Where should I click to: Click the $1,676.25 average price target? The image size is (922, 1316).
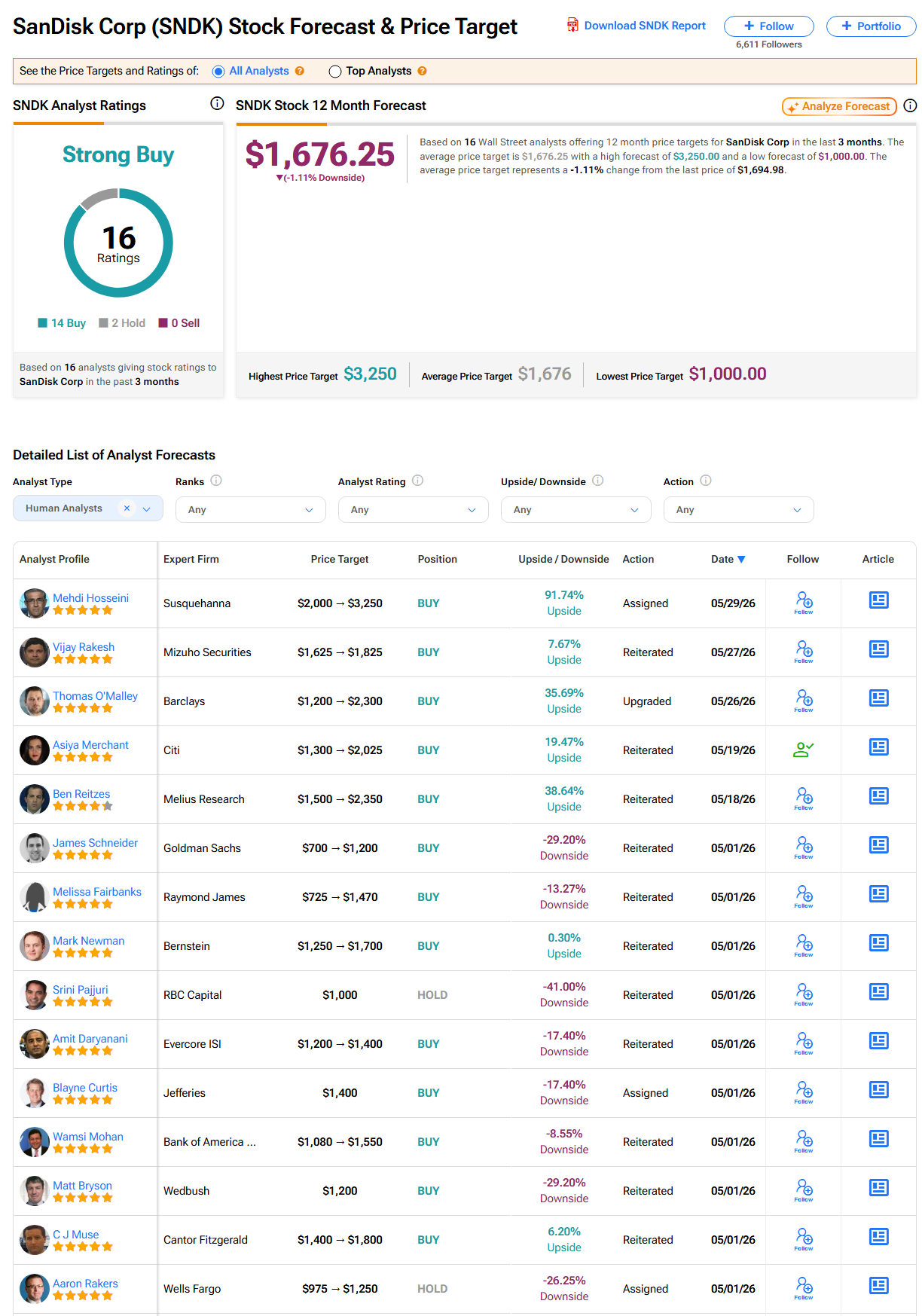click(x=320, y=154)
